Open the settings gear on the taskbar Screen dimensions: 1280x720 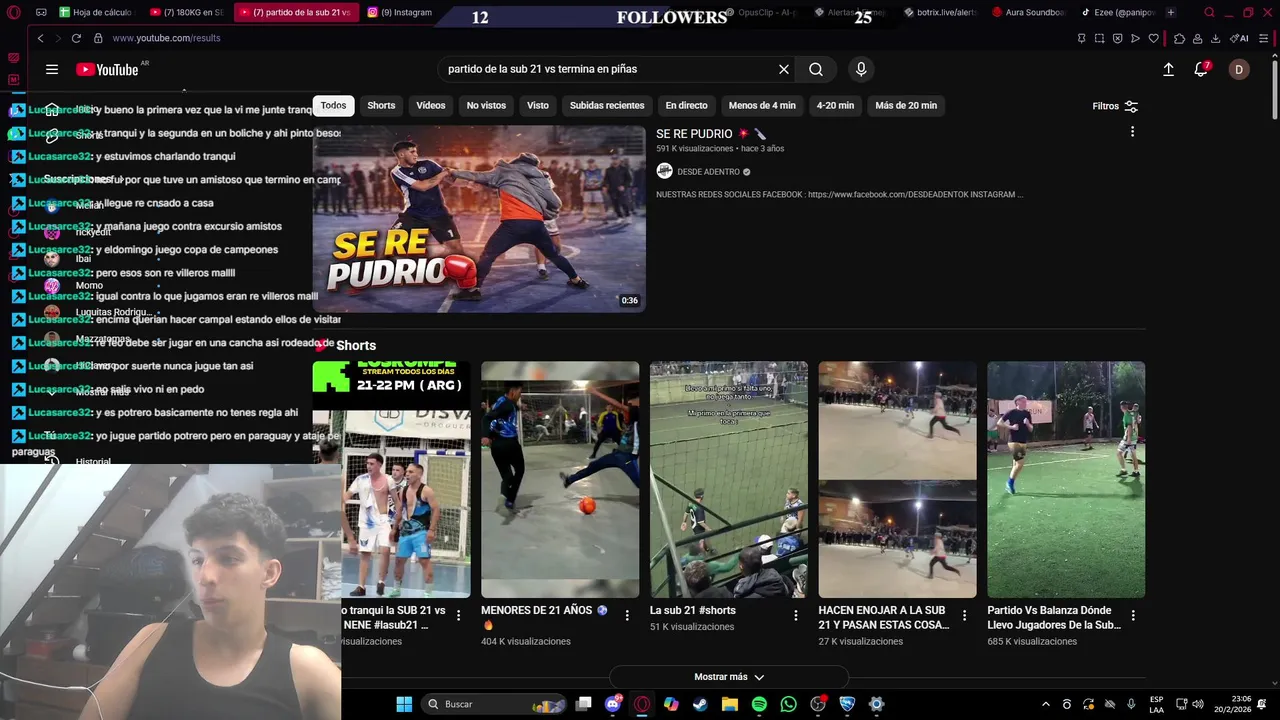876,704
